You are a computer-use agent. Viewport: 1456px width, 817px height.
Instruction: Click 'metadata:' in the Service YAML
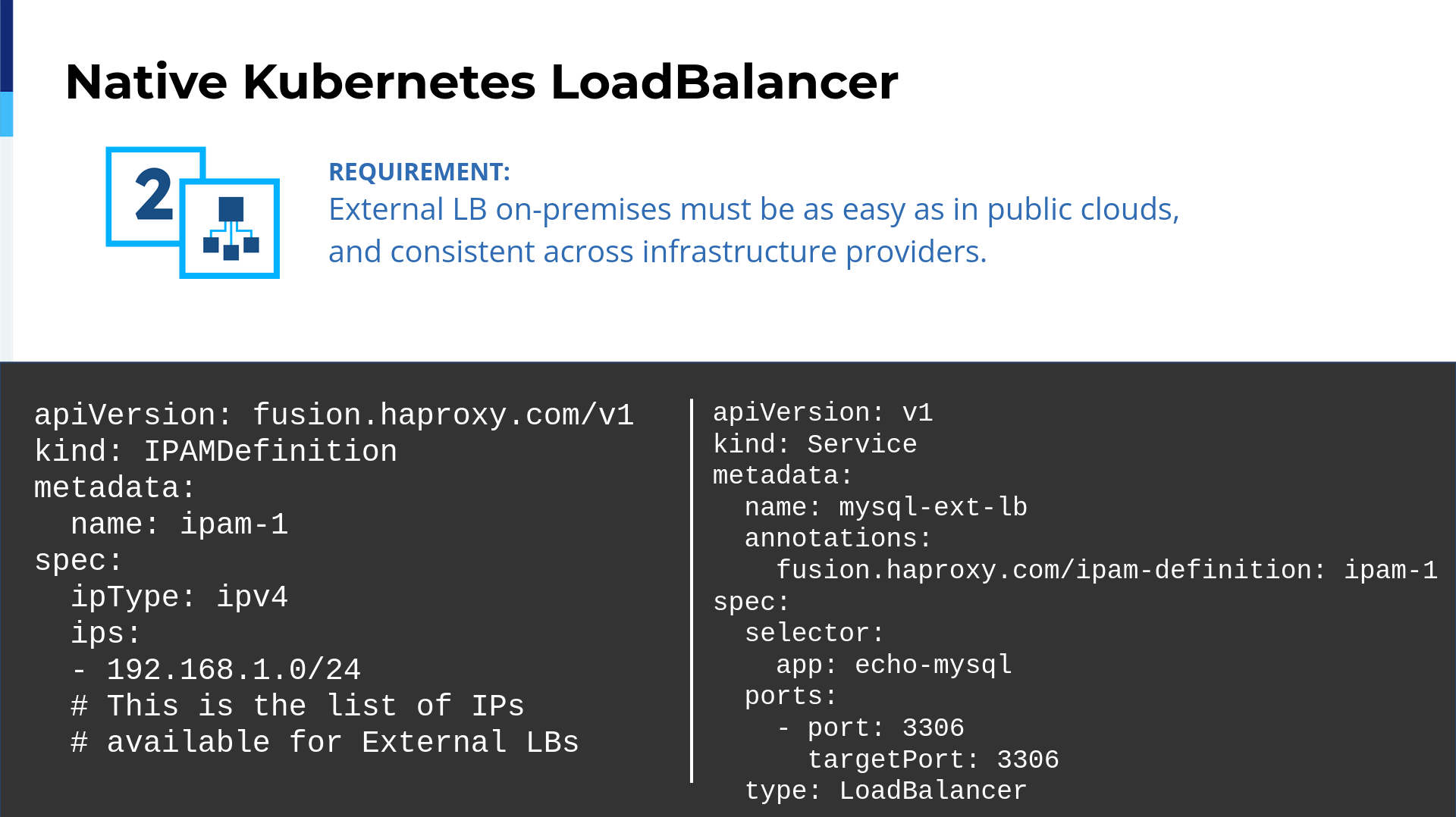[783, 476]
